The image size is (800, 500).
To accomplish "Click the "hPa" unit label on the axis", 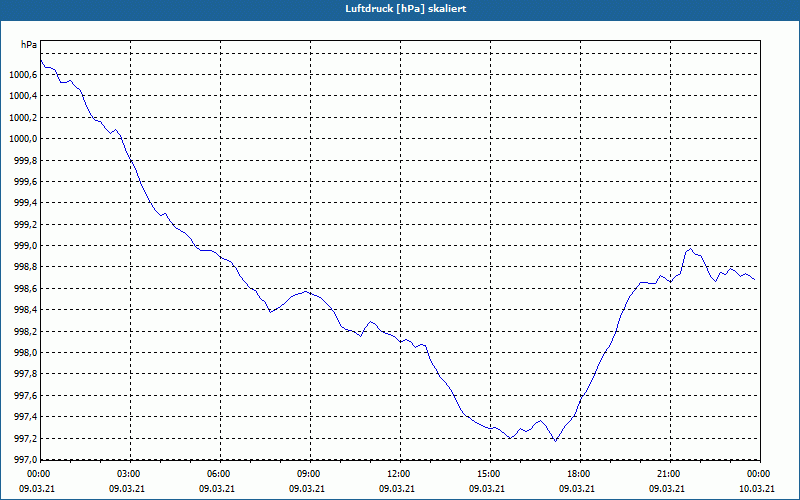I will 29,45.
